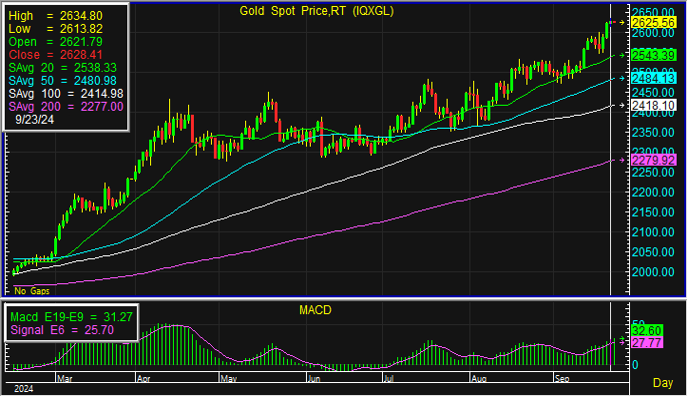Click the vertical cursor line on price chart
Screen dimensions: 688x397
pyautogui.click(x=611, y=149)
